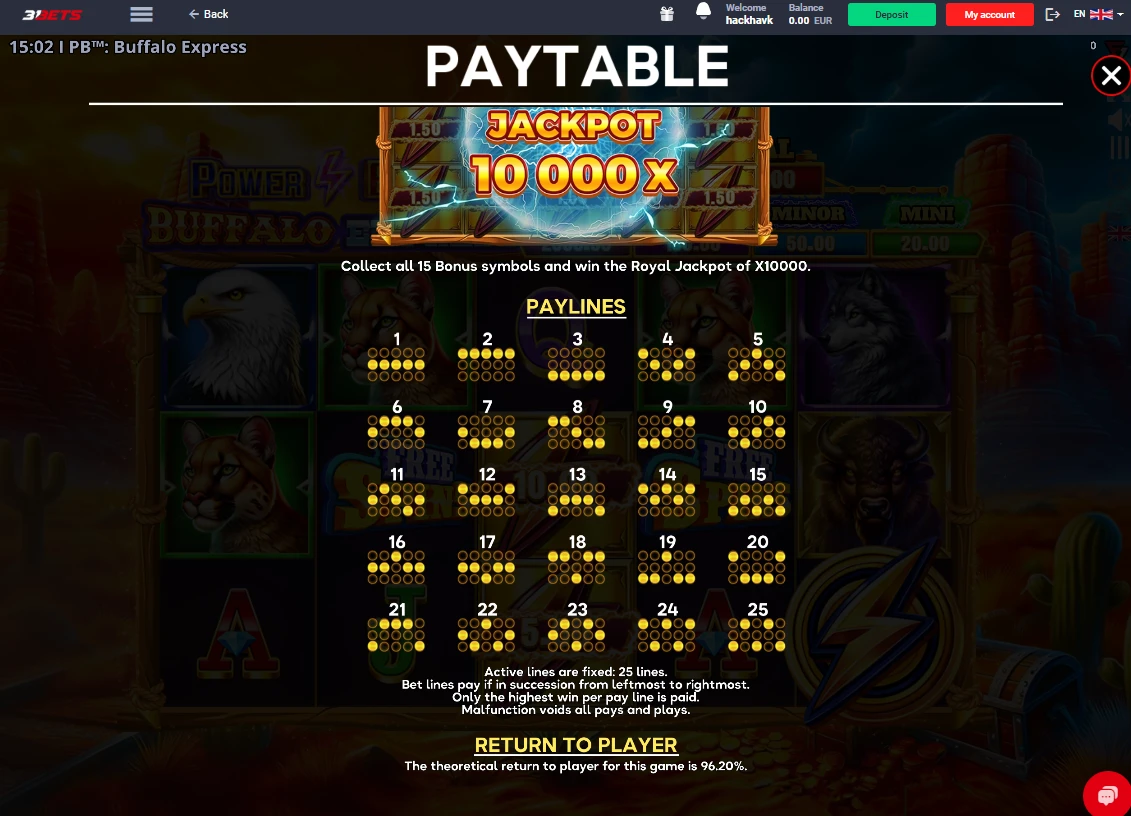Open the live chat bubble icon
The height and width of the screenshot is (816, 1131).
point(1106,795)
